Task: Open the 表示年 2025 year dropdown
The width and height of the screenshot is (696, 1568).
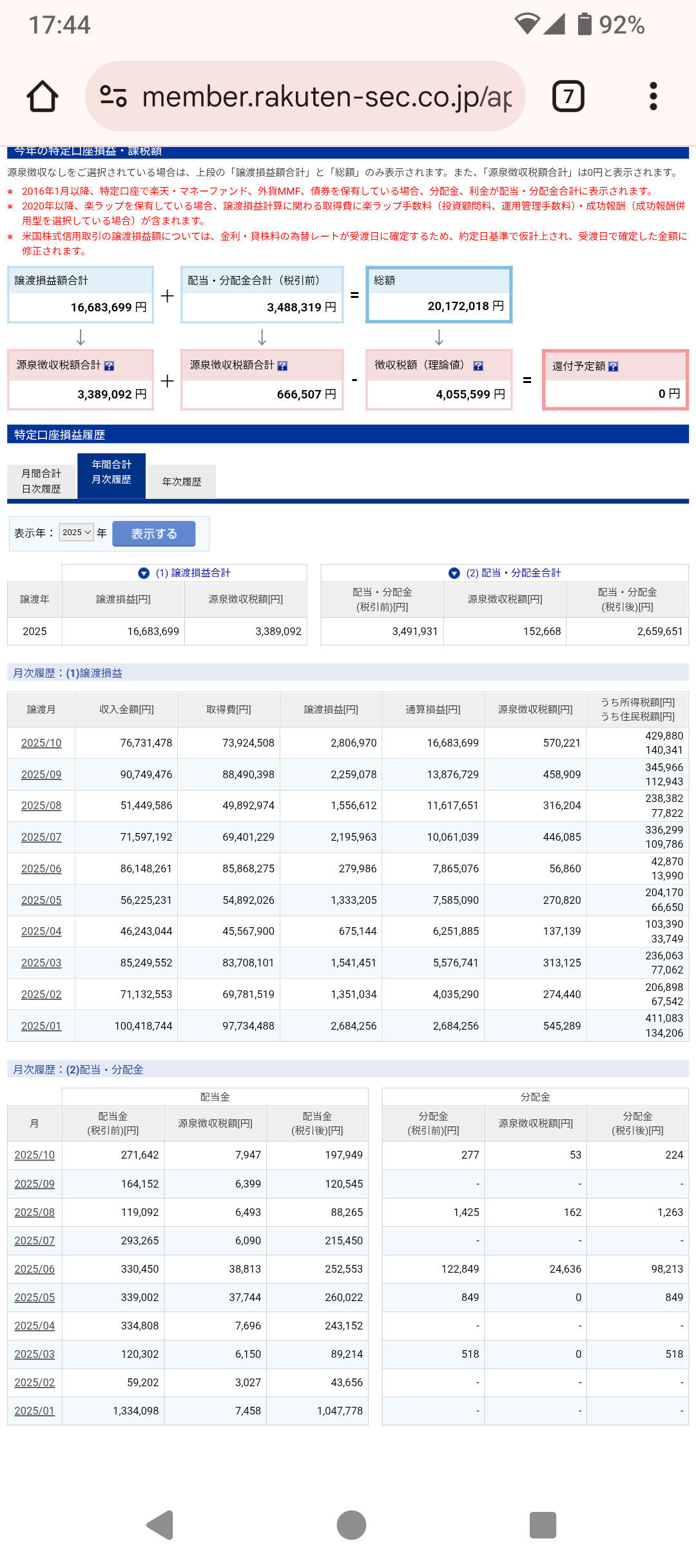Action: [76, 533]
